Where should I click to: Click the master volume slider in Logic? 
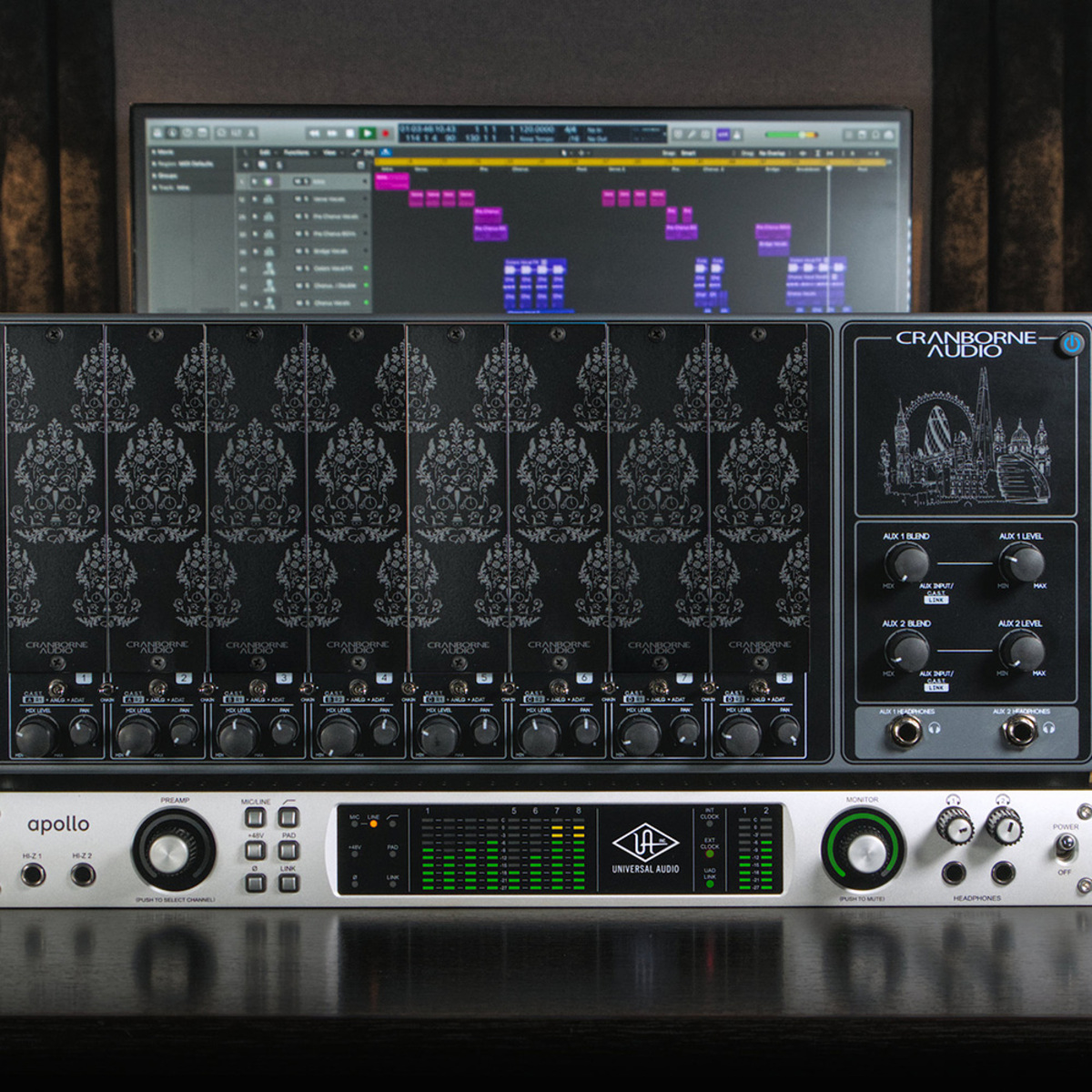coord(791,134)
